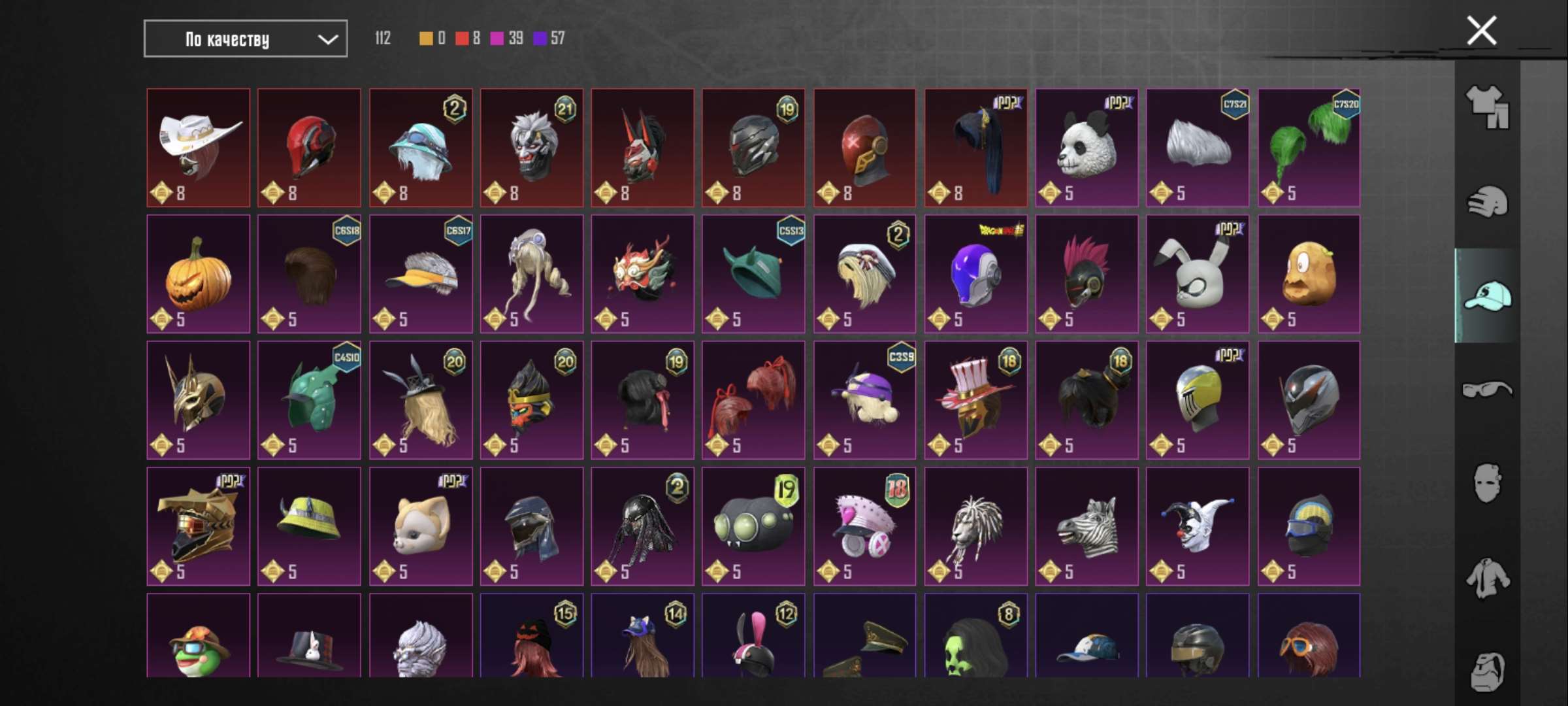Select the zebra head mask item
The width and height of the screenshot is (1568, 706).
pyautogui.click(x=1086, y=526)
